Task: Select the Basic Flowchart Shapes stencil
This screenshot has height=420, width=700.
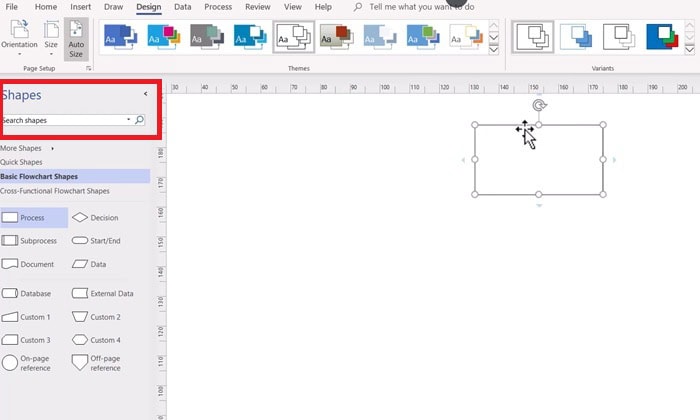Action: click(75, 176)
